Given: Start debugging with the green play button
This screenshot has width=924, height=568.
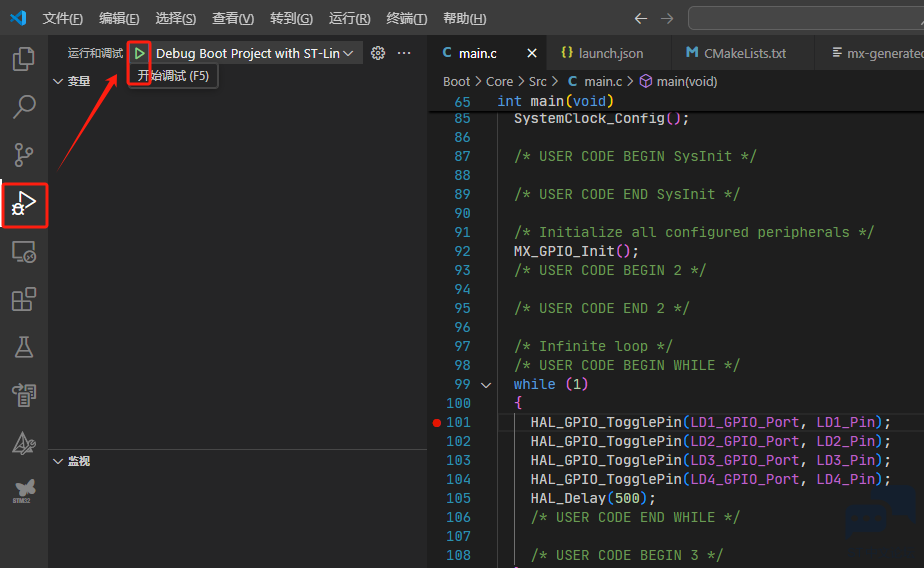Looking at the screenshot, I should 140,54.
